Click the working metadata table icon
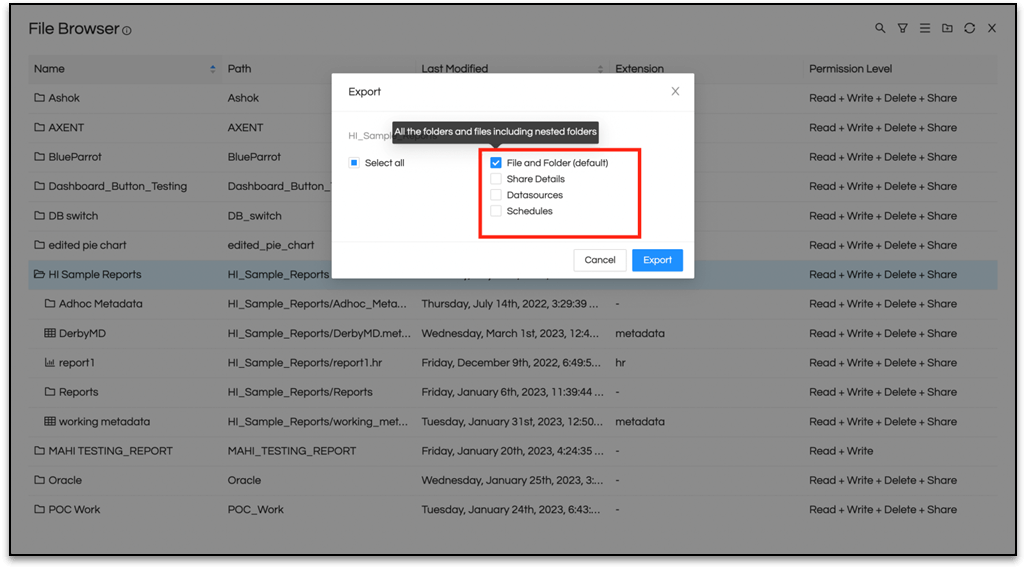This screenshot has height=567, width=1027. (50, 421)
